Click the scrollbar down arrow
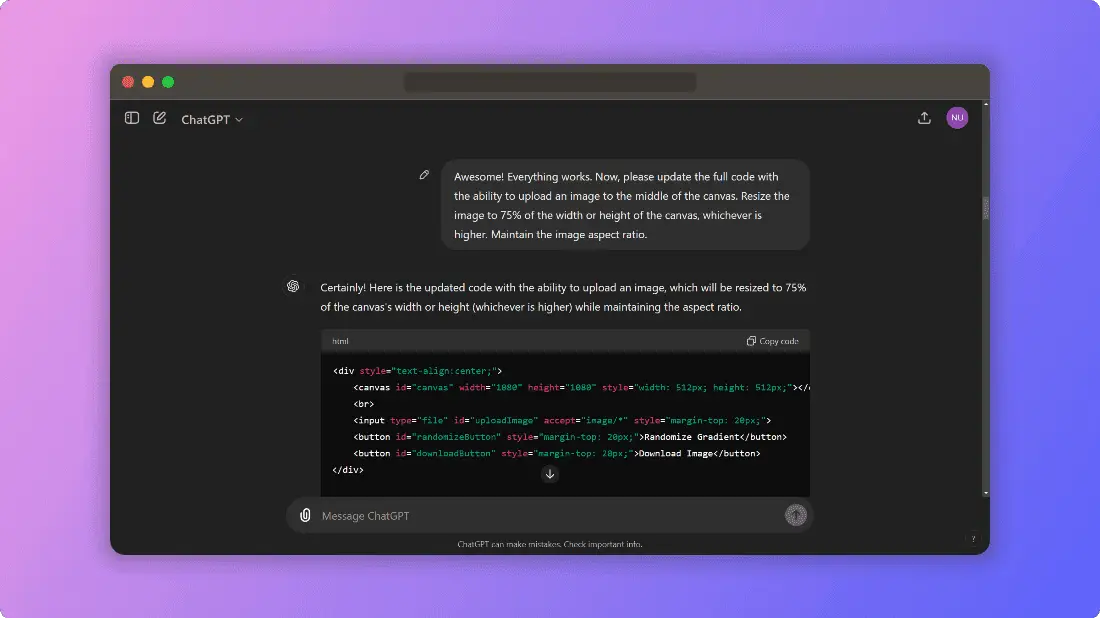The height and width of the screenshot is (618, 1100). (985, 492)
